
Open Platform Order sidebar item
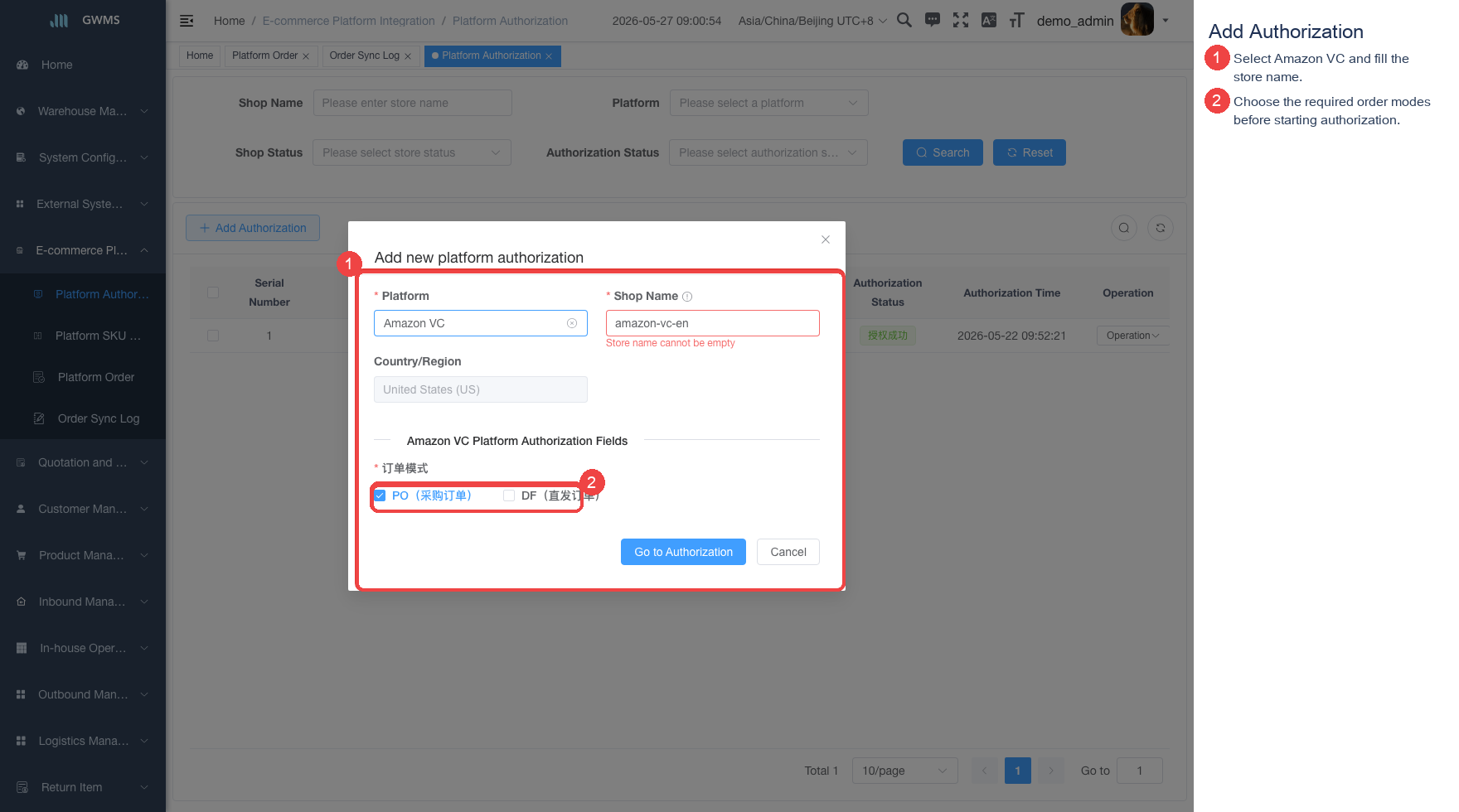[x=83, y=377]
